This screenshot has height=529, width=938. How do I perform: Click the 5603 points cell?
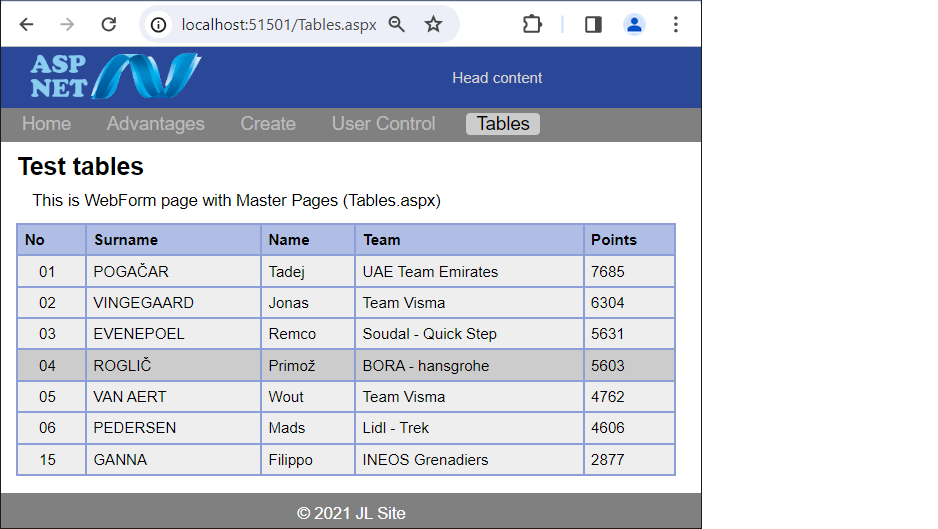point(629,366)
